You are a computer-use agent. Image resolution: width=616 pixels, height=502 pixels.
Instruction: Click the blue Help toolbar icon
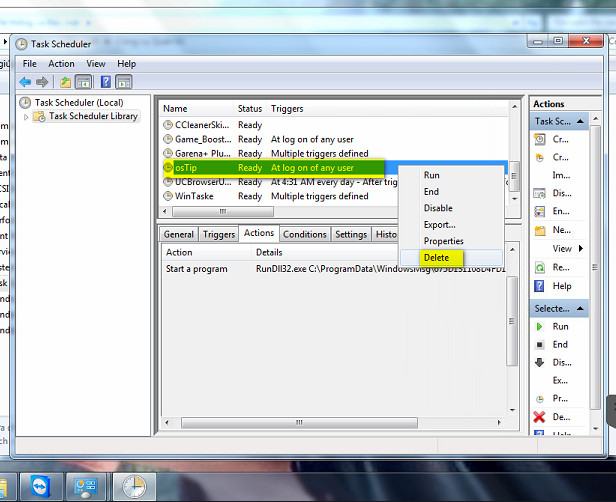[x=105, y=82]
